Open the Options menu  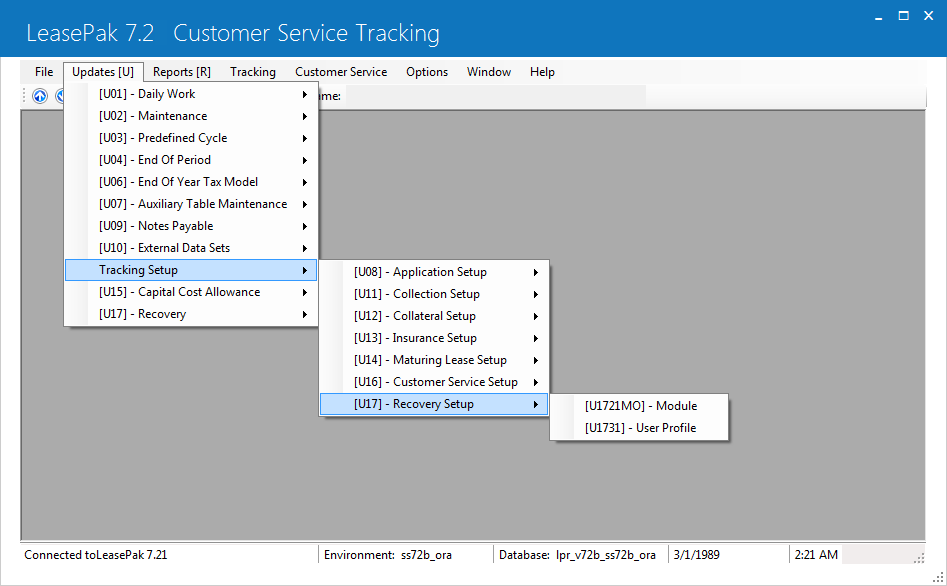tap(427, 72)
